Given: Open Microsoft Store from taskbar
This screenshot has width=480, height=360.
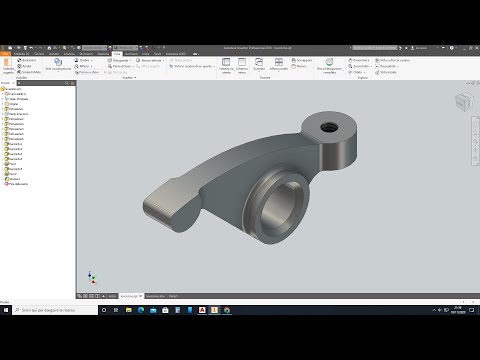Looking at the screenshot, I should pos(165,310).
